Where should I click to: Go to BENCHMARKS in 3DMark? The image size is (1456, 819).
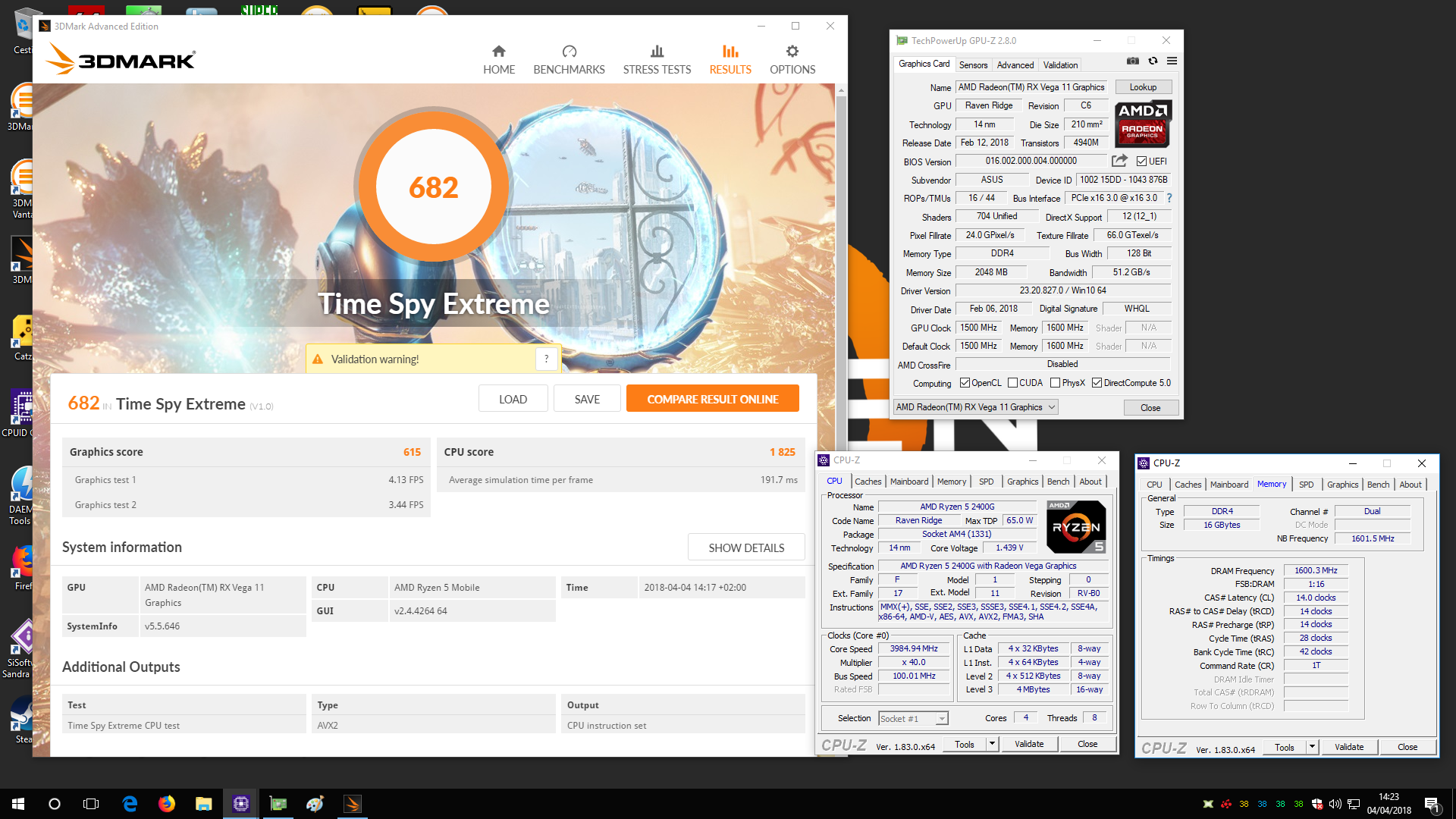tap(569, 60)
